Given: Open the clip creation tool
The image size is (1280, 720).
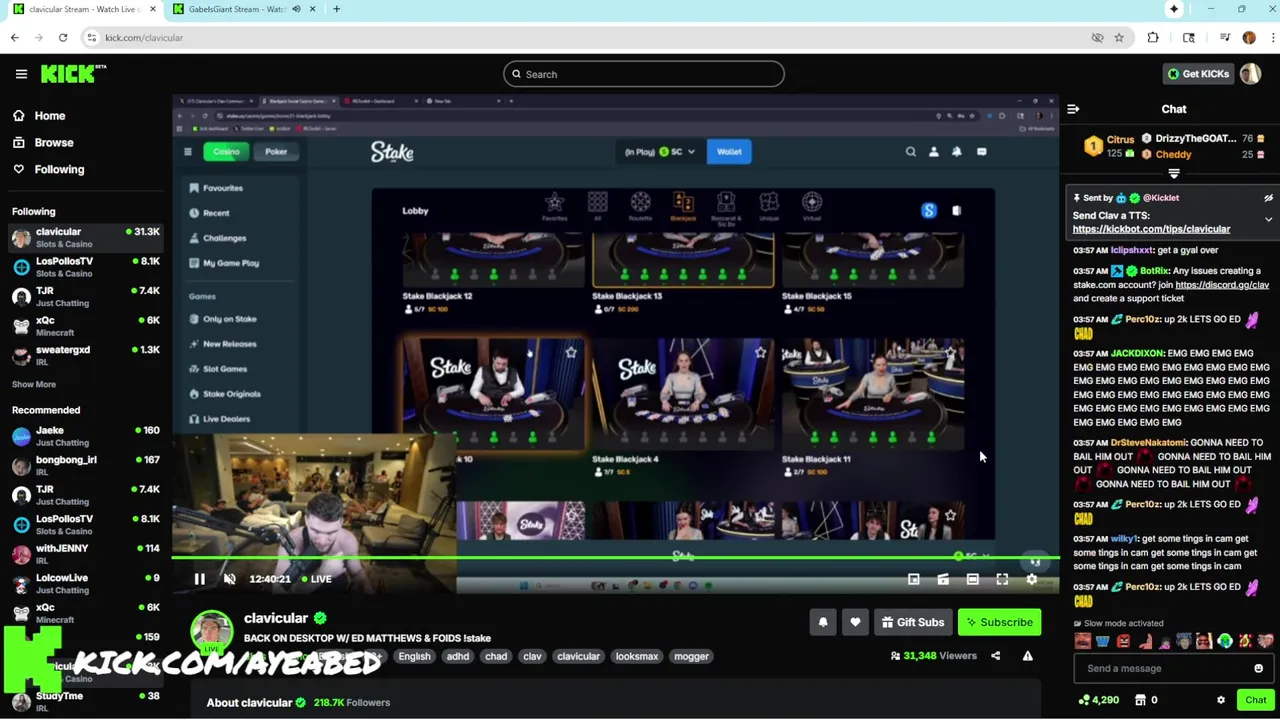Looking at the screenshot, I should 943,579.
